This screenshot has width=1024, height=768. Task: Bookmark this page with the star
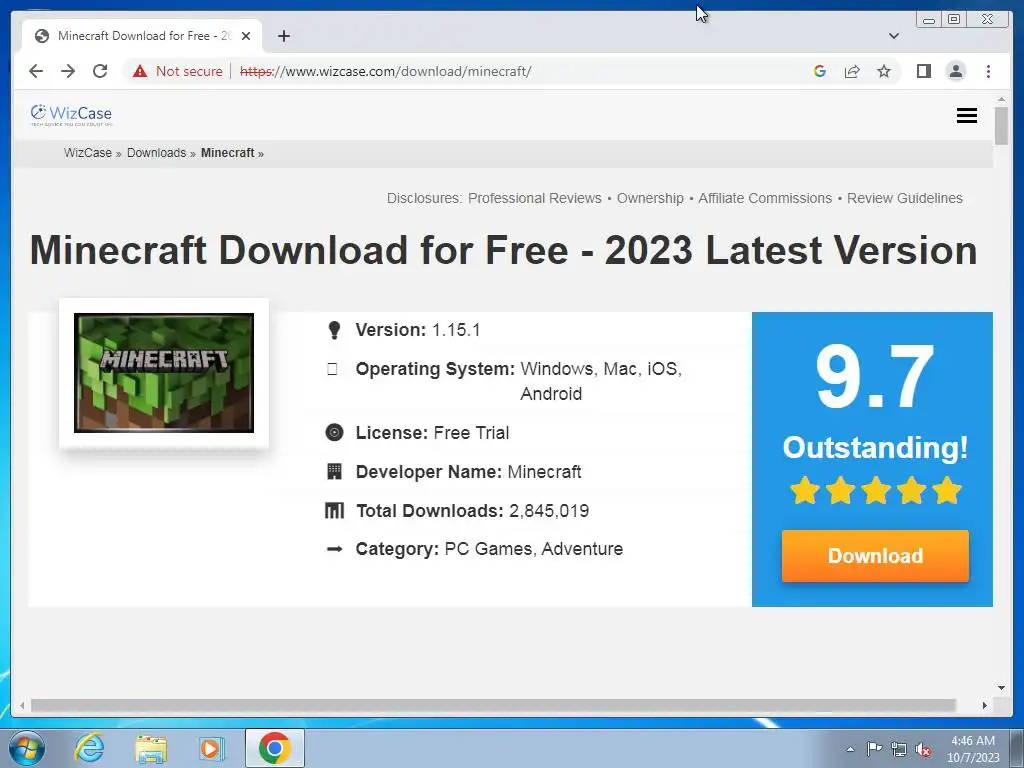884,71
